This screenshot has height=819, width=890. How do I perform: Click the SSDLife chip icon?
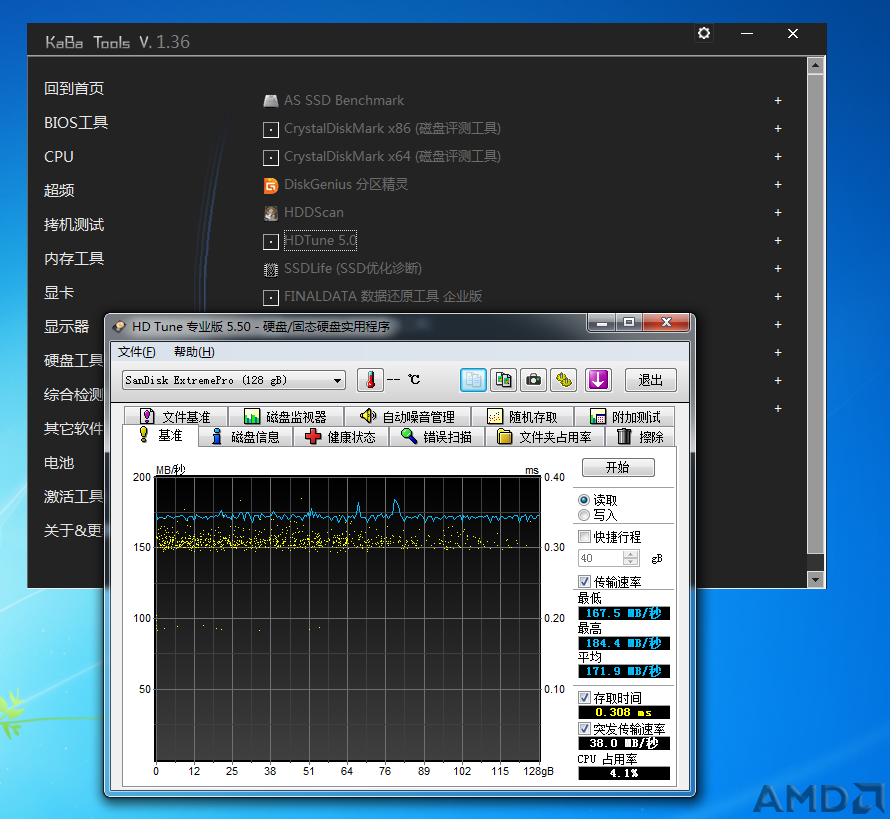tap(271, 269)
